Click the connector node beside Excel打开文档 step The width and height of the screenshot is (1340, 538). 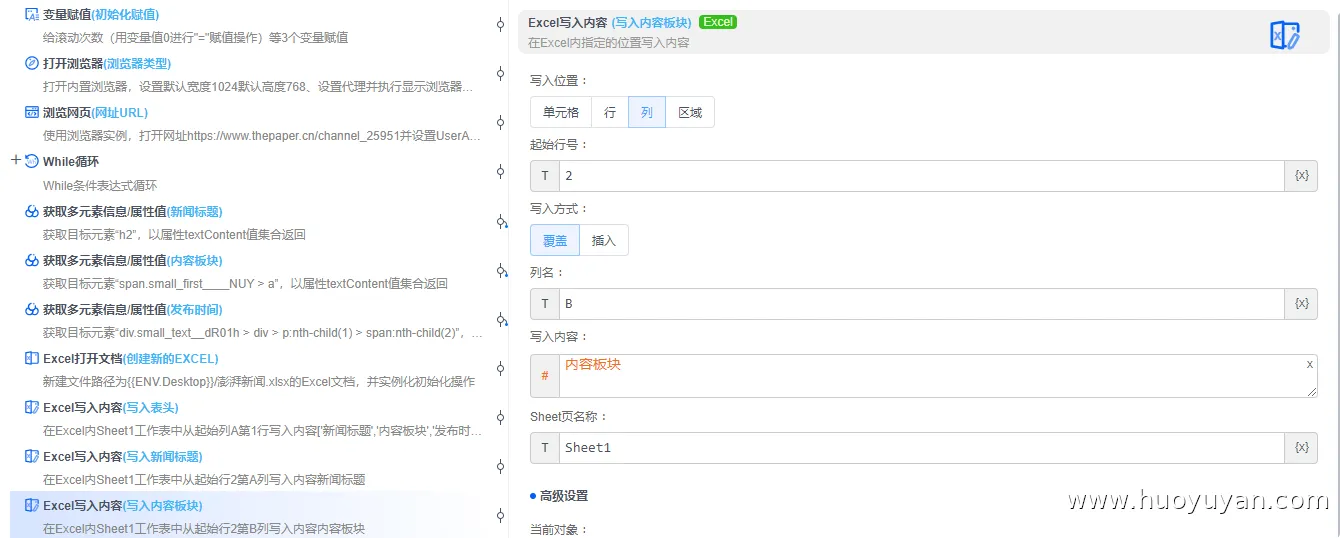pyautogui.click(x=500, y=368)
